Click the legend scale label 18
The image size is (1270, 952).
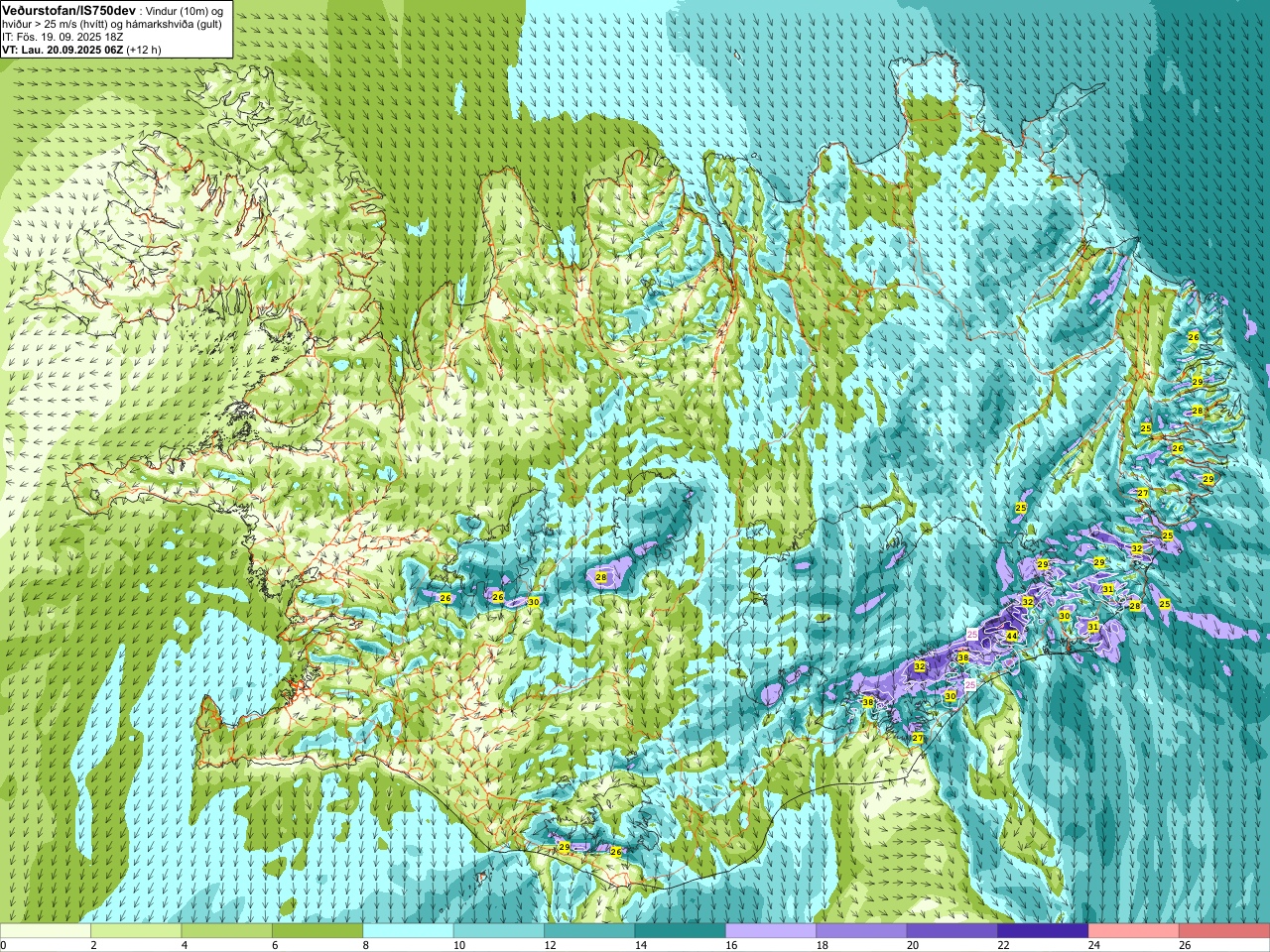[822, 946]
